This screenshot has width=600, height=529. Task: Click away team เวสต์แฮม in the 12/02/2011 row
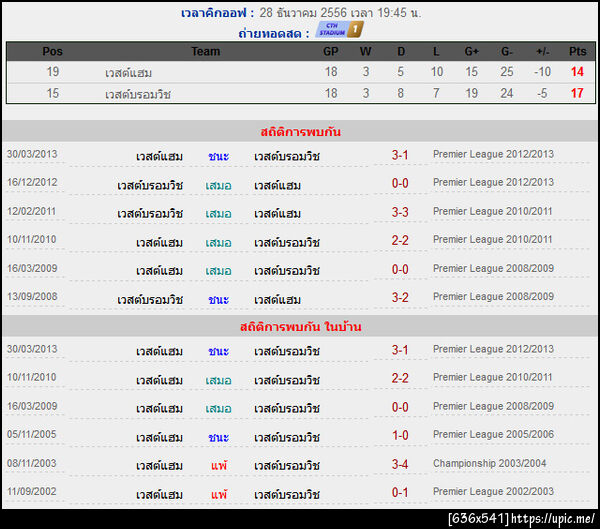(x=277, y=213)
